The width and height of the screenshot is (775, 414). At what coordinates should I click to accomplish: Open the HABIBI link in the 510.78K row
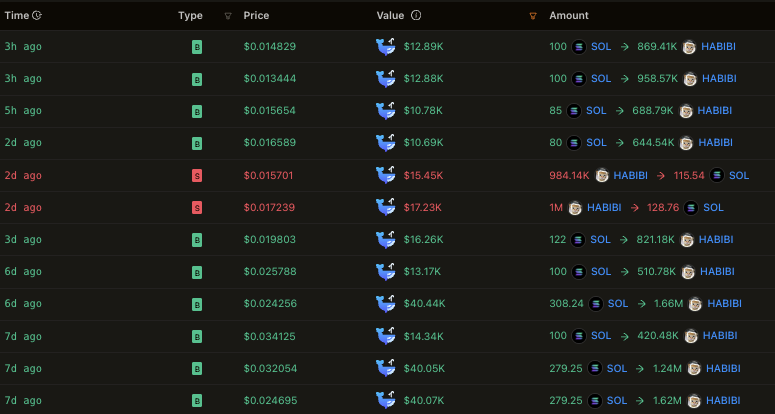tap(717, 272)
